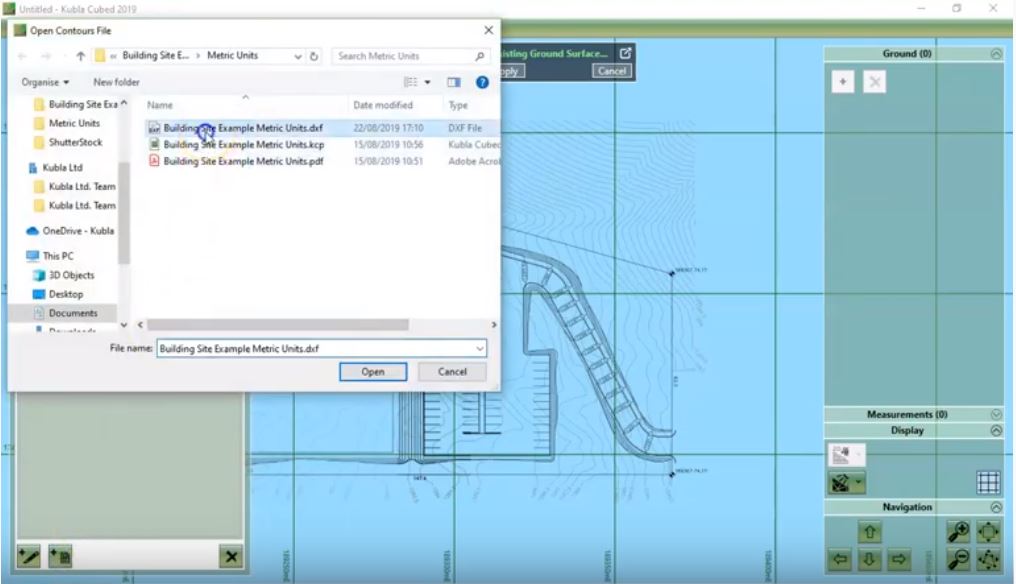Click the add (+) button in Ground panel

(842, 82)
